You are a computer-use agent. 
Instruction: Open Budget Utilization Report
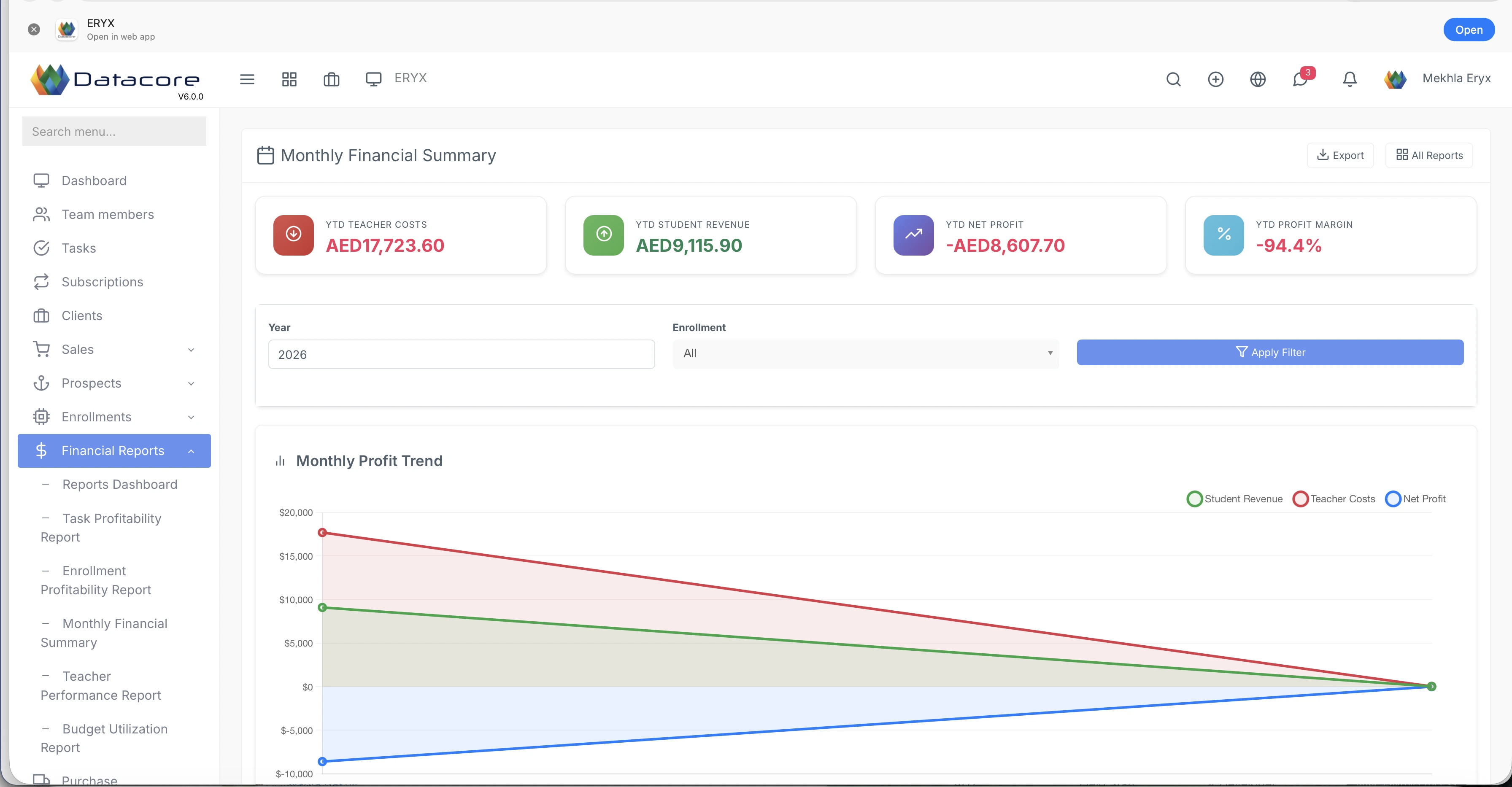pos(104,738)
